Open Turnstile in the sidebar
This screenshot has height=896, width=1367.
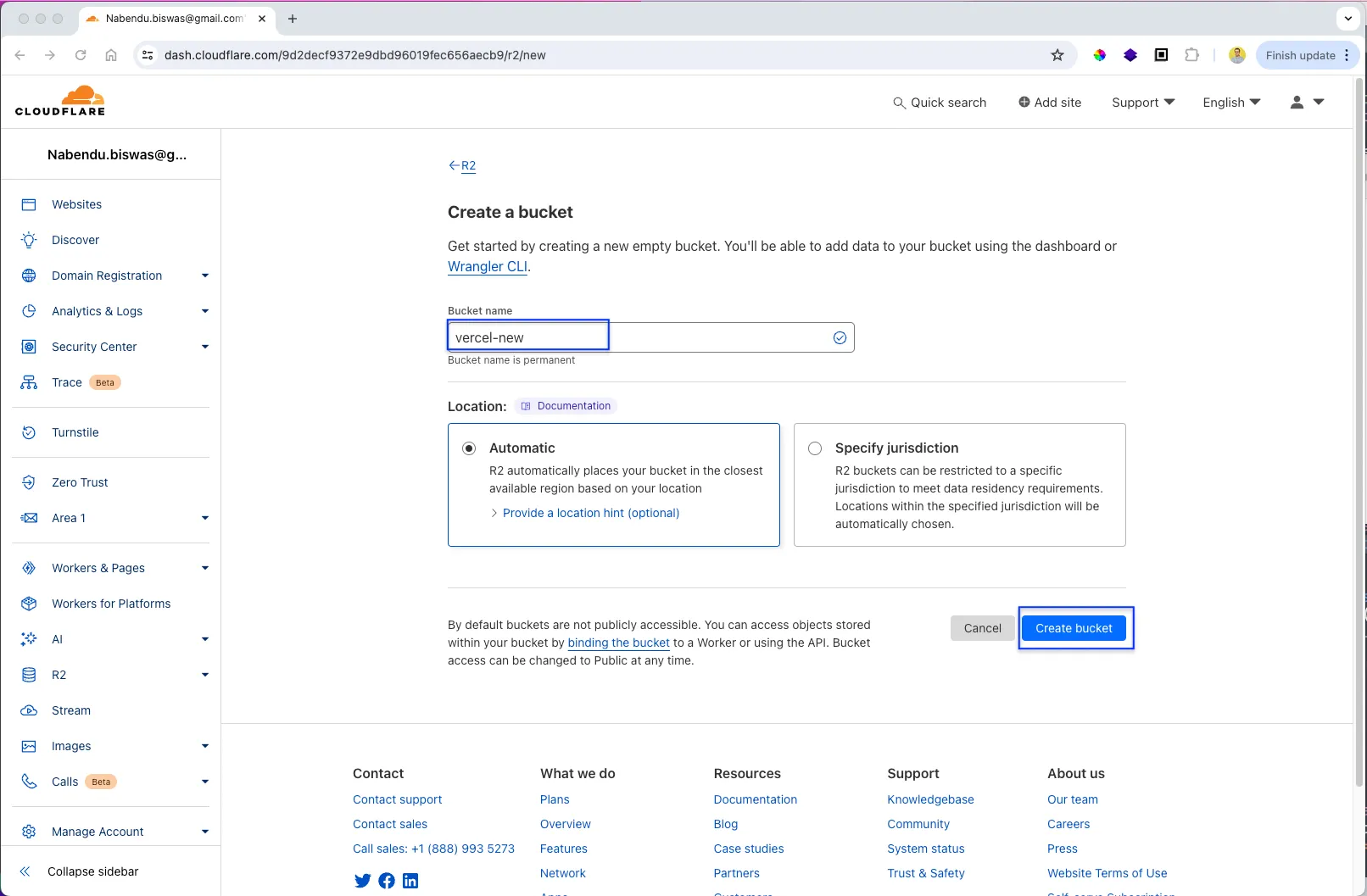coord(75,432)
